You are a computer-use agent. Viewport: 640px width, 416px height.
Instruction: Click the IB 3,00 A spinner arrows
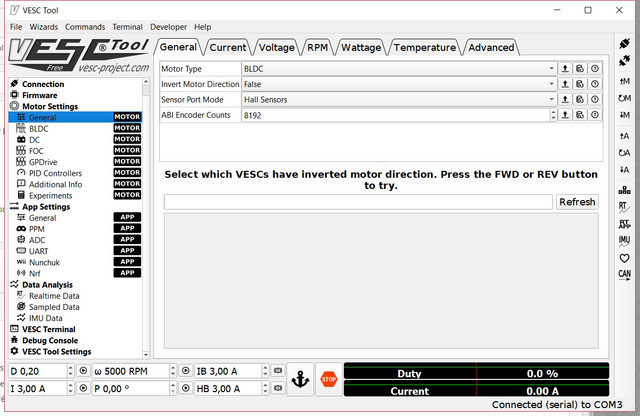(x=265, y=371)
